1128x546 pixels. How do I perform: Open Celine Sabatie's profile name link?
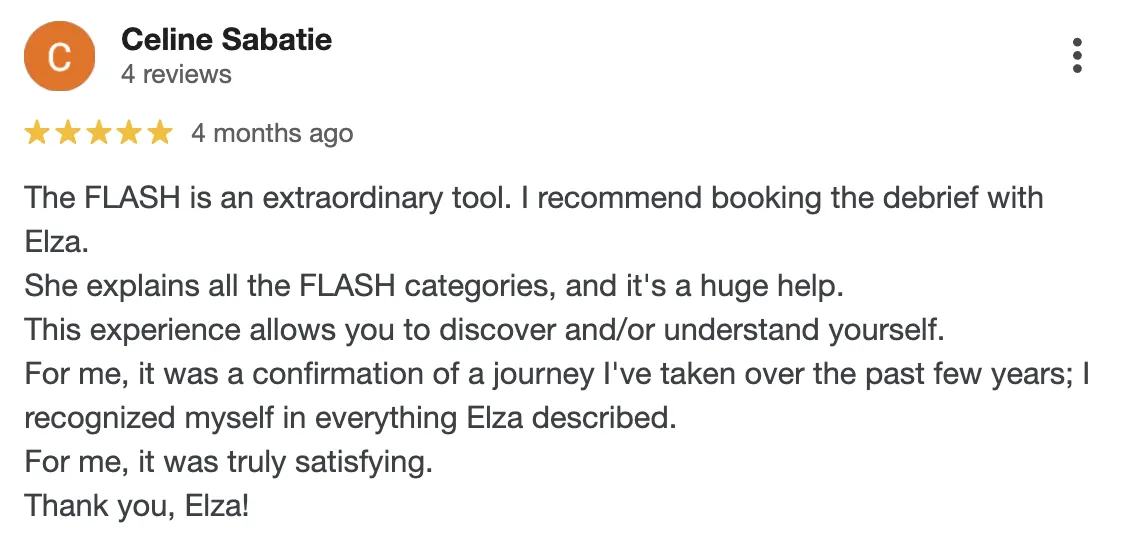pos(227,39)
